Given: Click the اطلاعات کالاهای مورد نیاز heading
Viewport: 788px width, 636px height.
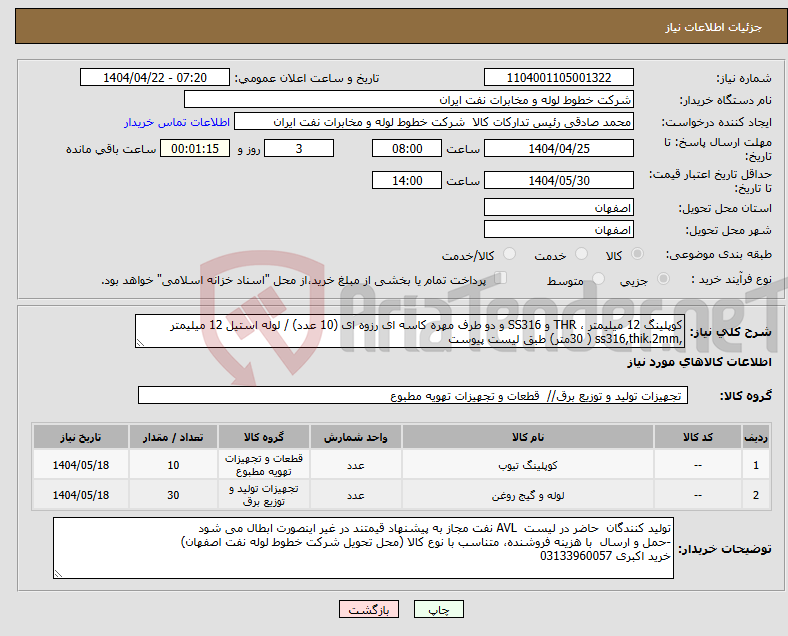Looking at the screenshot, I should (x=700, y=362).
